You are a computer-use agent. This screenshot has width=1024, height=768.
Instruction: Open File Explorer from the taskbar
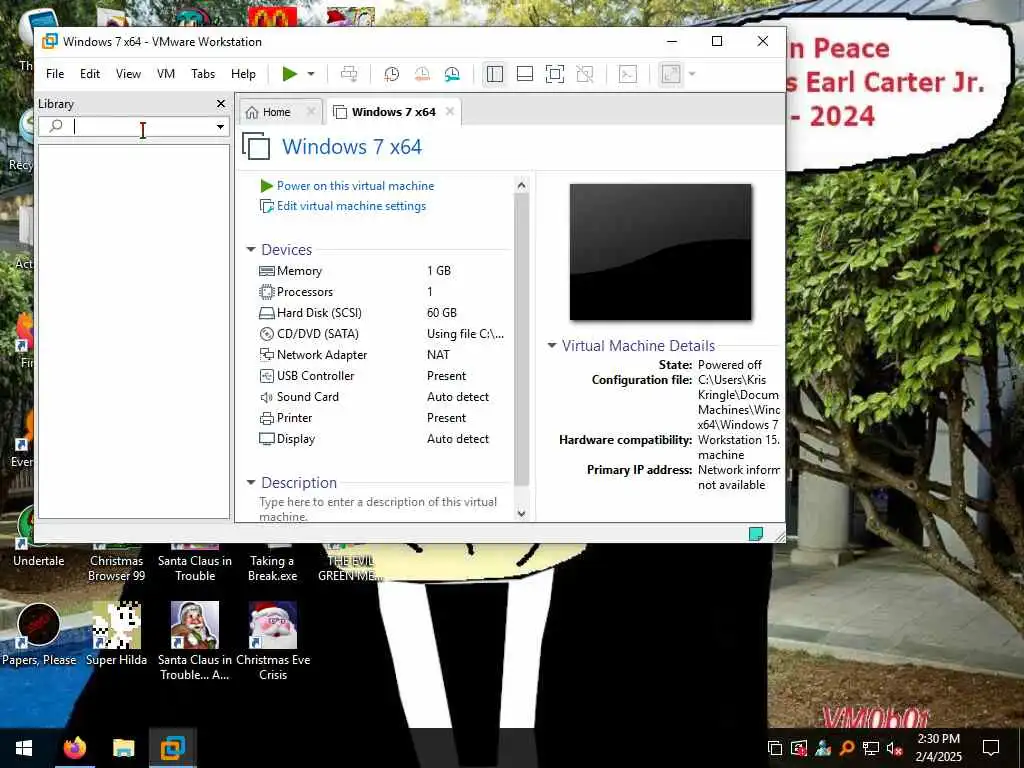pyautogui.click(x=123, y=748)
